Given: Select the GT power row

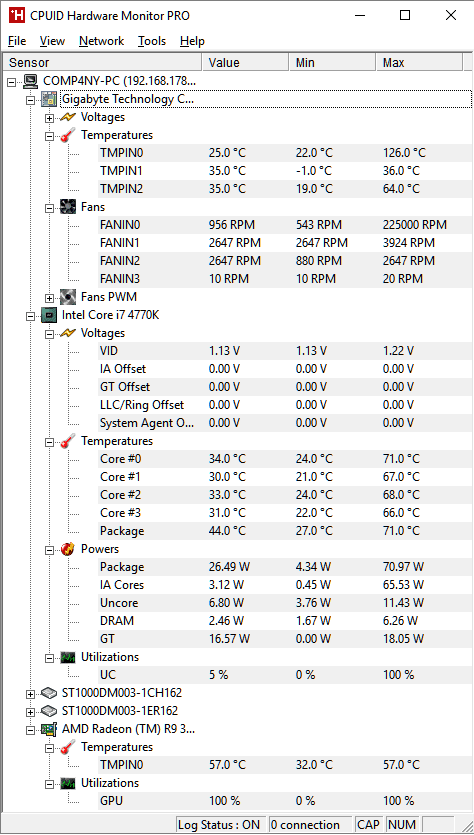Looking at the screenshot, I should (284, 639).
